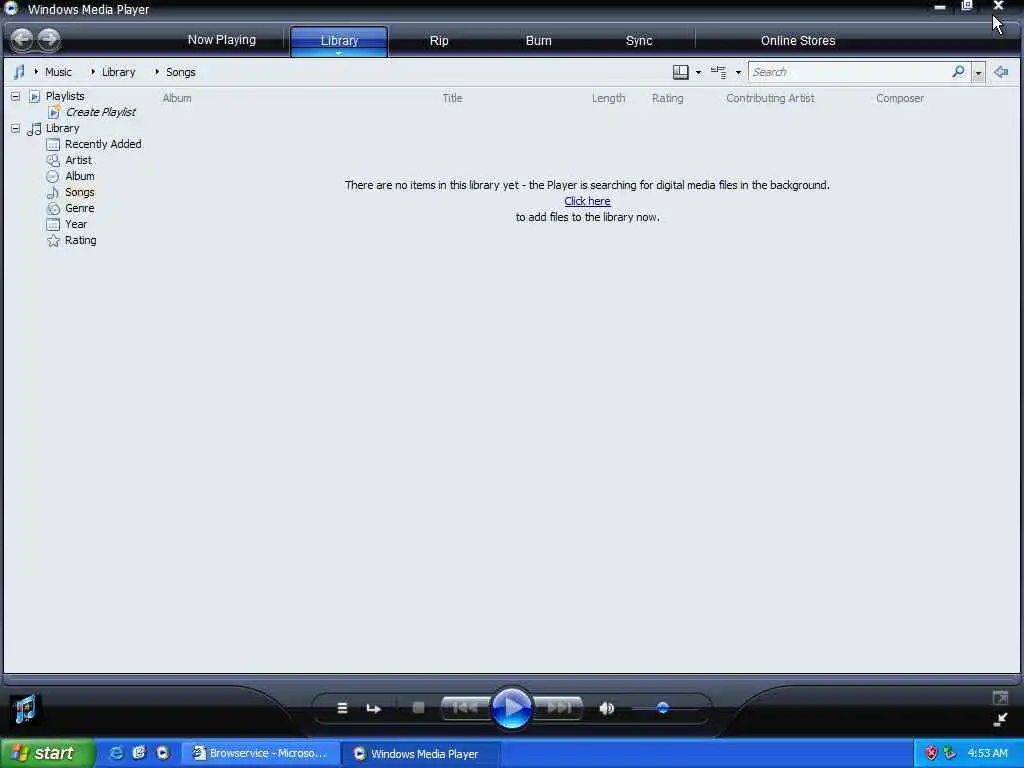Start playback with the Play button
This screenshot has height=768, width=1024.
click(x=511, y=707)
